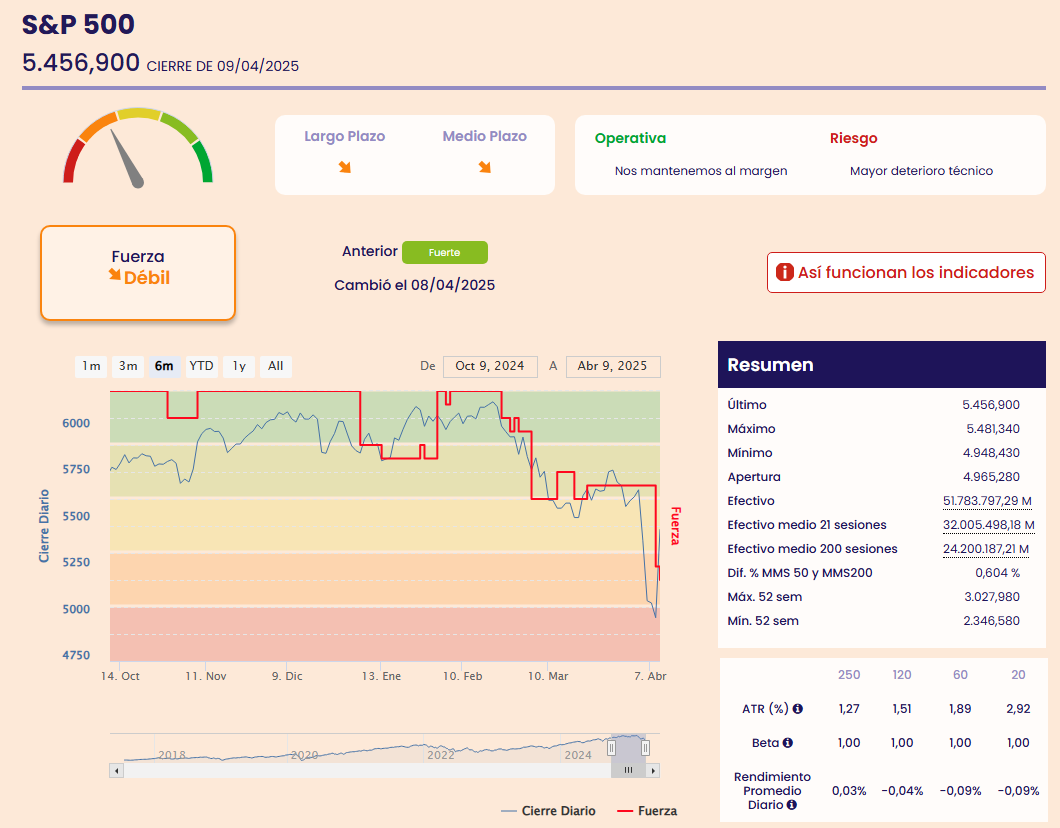Image resolution: width=1060 pixels, height=828 pixels.
Task: Select the 1m chart range
Action: [x=91, y=366]
